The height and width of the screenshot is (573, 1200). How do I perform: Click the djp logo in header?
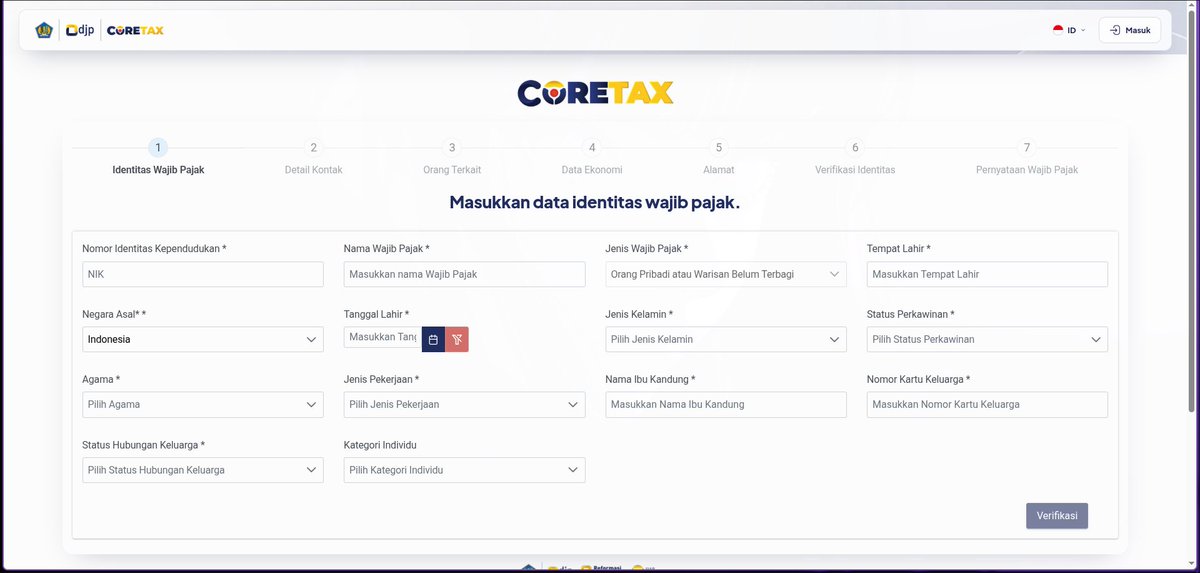[x=80, y=30]
